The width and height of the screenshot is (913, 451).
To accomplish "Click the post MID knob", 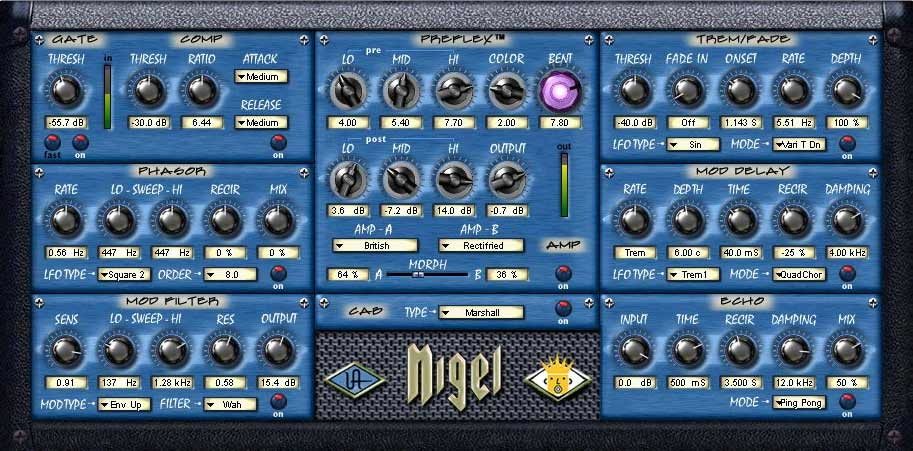I will tap(401, 179).
